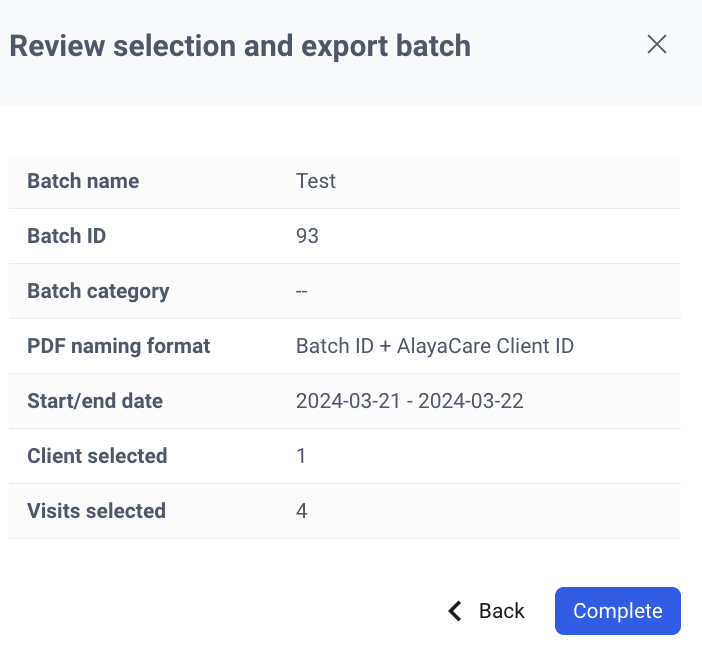Select the Visits selected label

coord(96,511)
